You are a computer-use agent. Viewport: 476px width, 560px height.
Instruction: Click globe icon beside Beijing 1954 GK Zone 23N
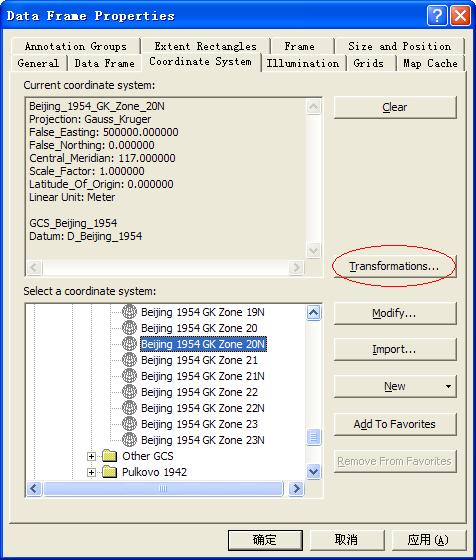pyautogui.click(x=129, y=440)
